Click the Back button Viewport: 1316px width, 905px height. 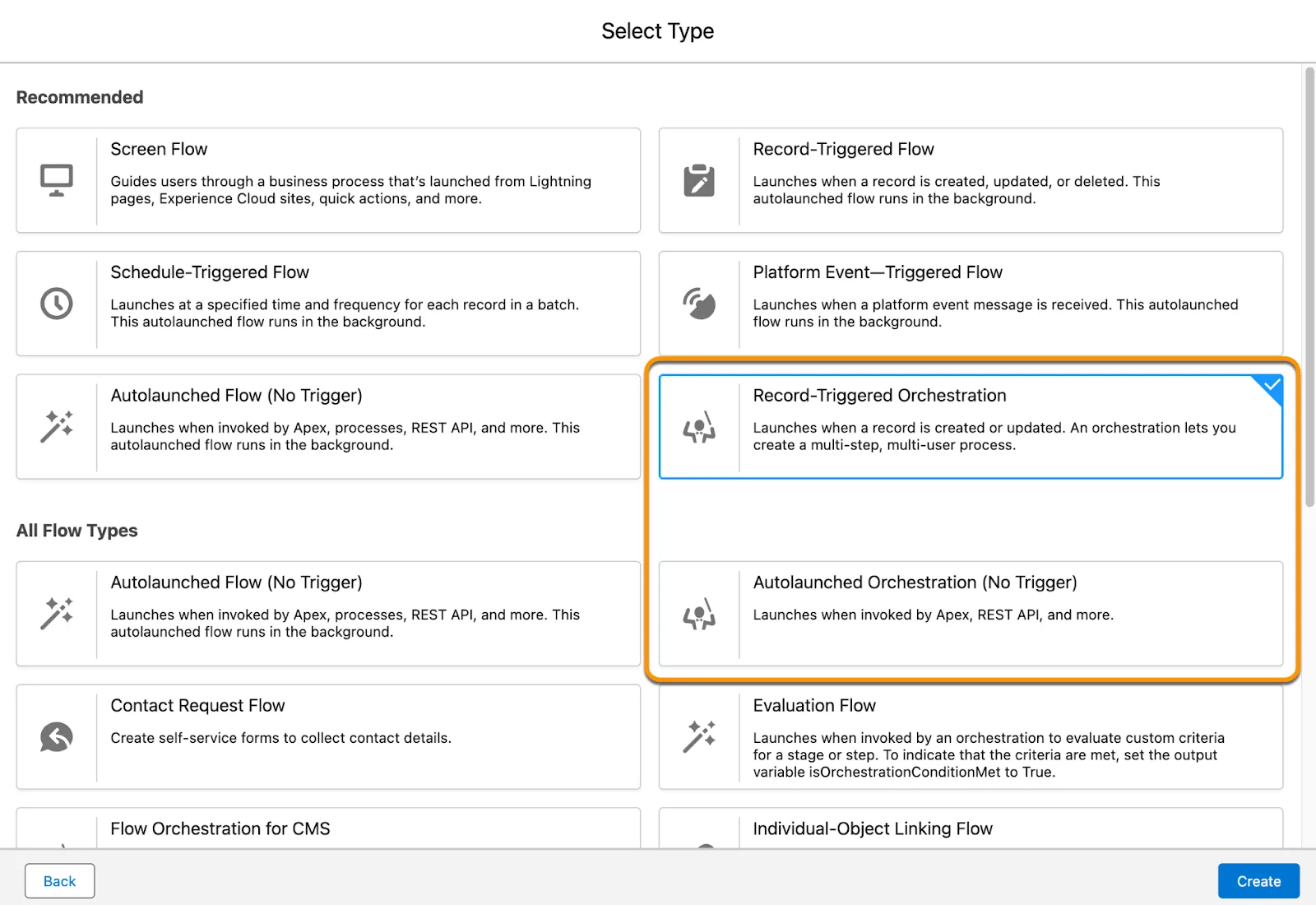59,880
